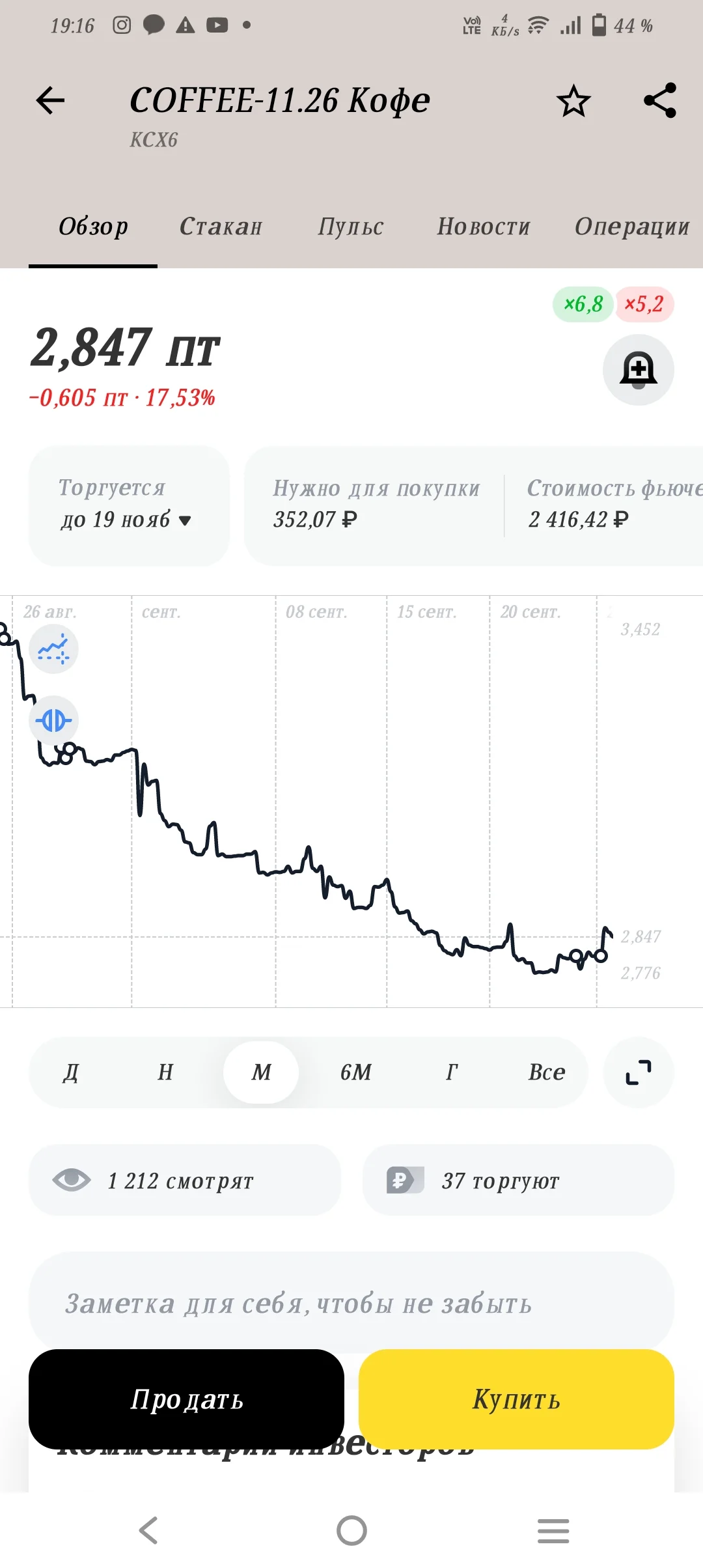This screenshot has width=703, height=1568.
Task: Share this instrument via share icon
Action: click(660, 100)
